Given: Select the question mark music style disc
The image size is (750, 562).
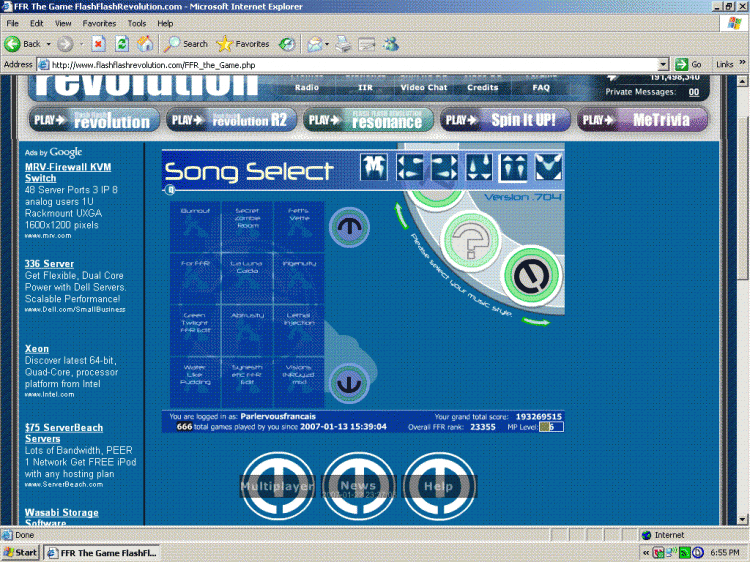Looking at the screenshot, I should pyautogui.click(x=471, y=241).
